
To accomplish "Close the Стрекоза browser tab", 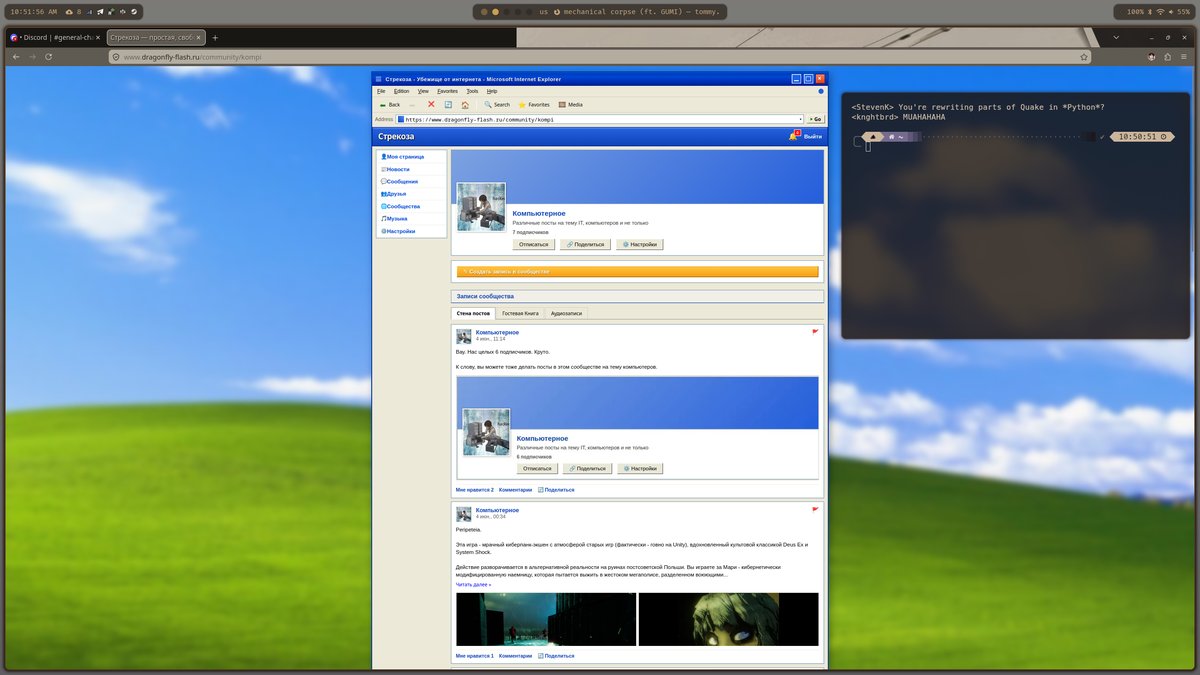I will [x=198, y=37].
